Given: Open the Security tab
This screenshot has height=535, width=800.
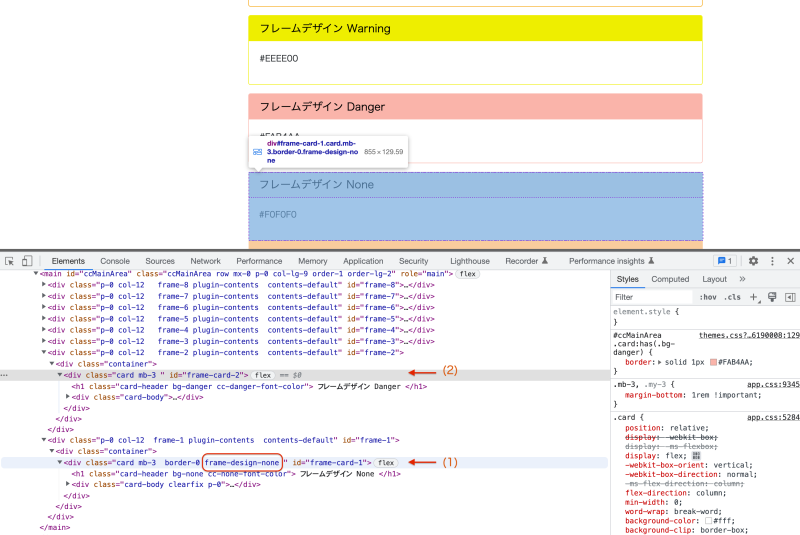Looking at the screenshot, I should (x=413, y=261).
